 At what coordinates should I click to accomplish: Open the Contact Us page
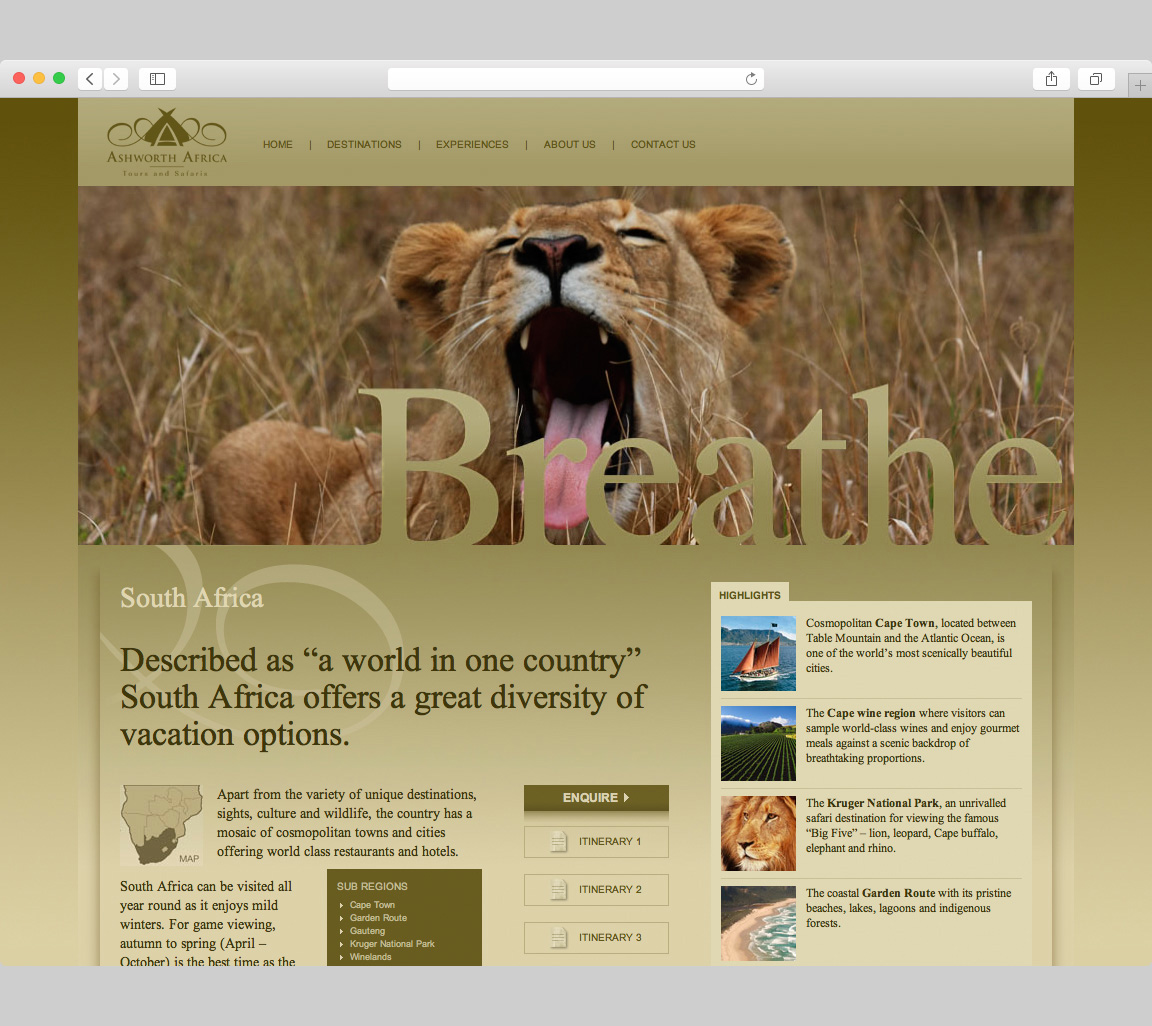tap(662, 145)
